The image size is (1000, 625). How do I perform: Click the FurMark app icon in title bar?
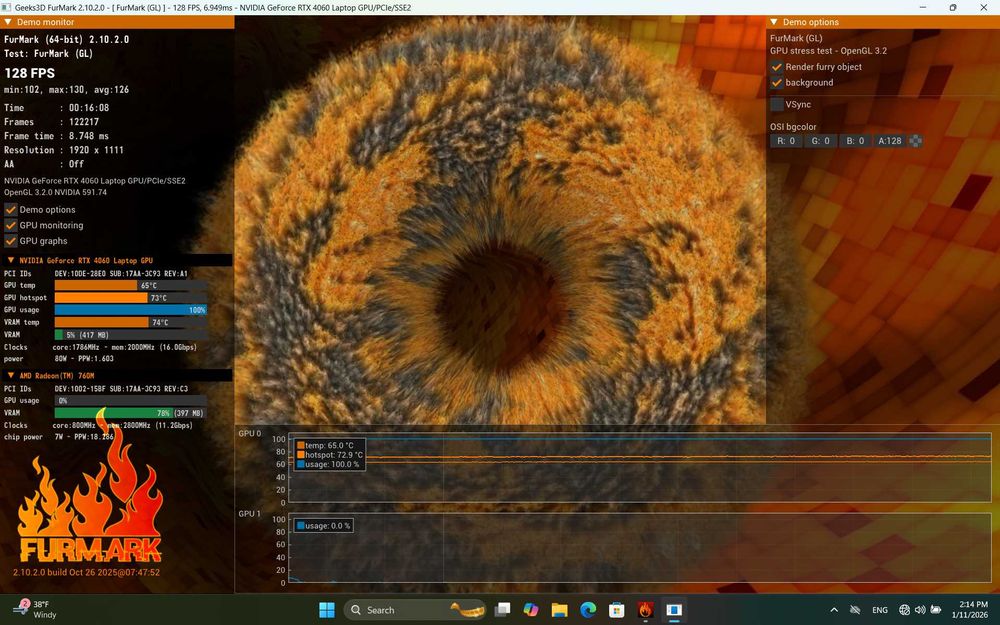pos(6,8)
